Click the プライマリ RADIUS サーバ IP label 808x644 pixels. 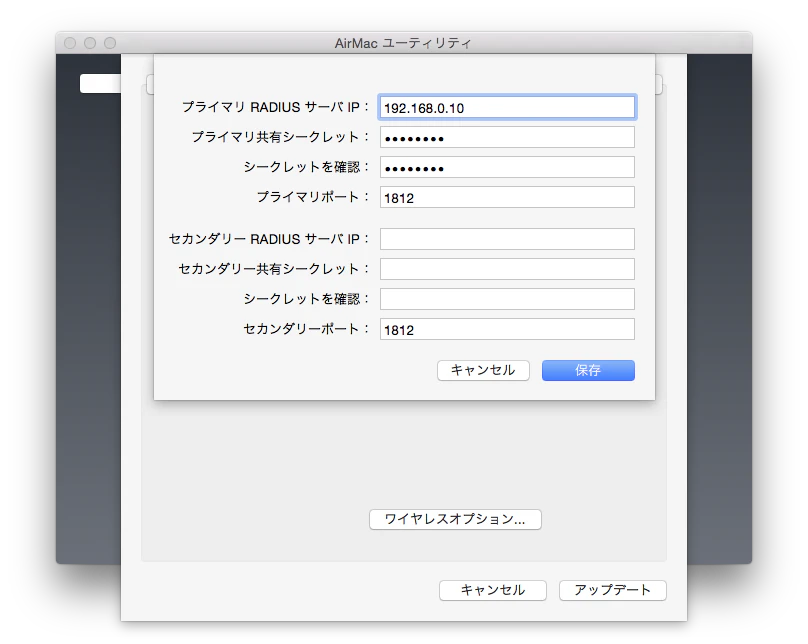point(276,107)
